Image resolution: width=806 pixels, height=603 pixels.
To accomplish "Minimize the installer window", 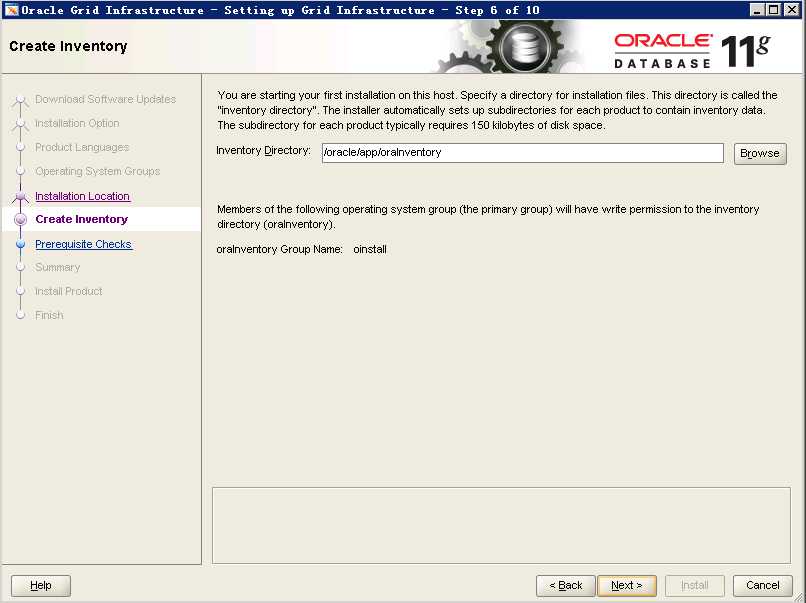I will [757, 10].
